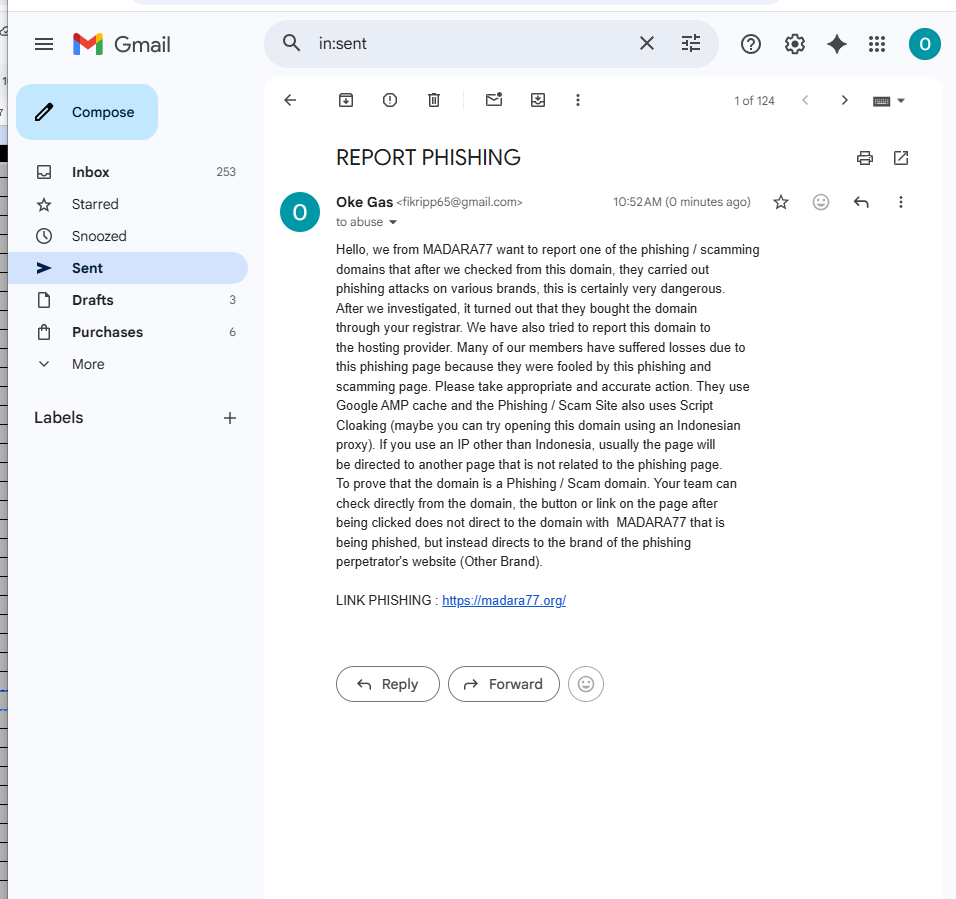Open the Inbox folder

coord(128,172)
